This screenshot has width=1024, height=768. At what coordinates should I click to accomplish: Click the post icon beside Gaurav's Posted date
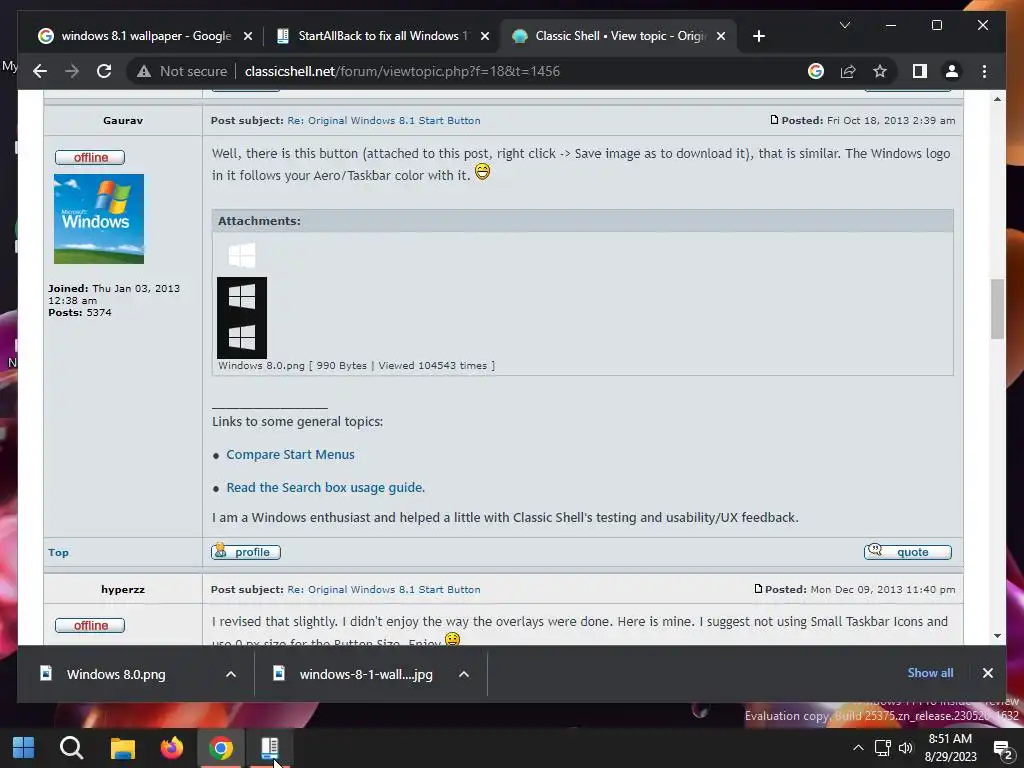point(774,120)
